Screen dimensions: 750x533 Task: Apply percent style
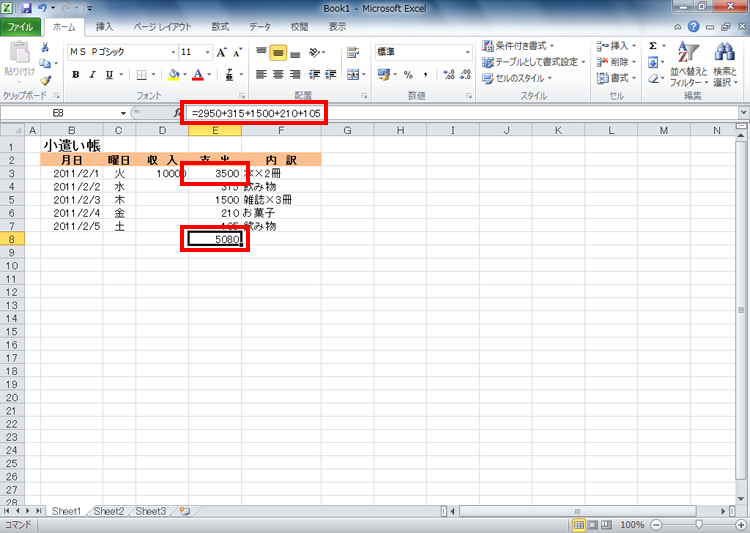(408, 74)
